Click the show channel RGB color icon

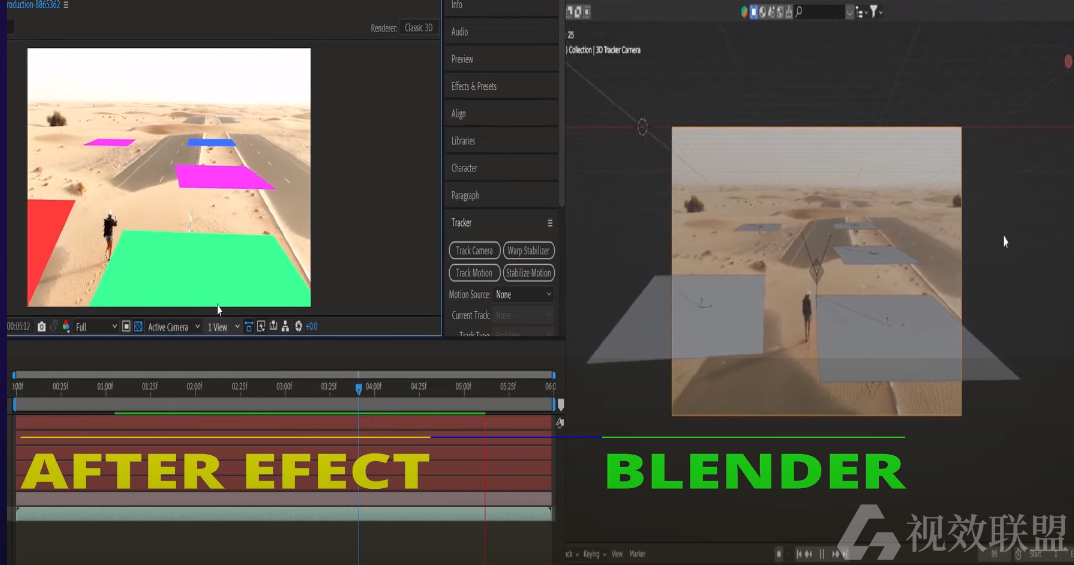tap(66, 327)
